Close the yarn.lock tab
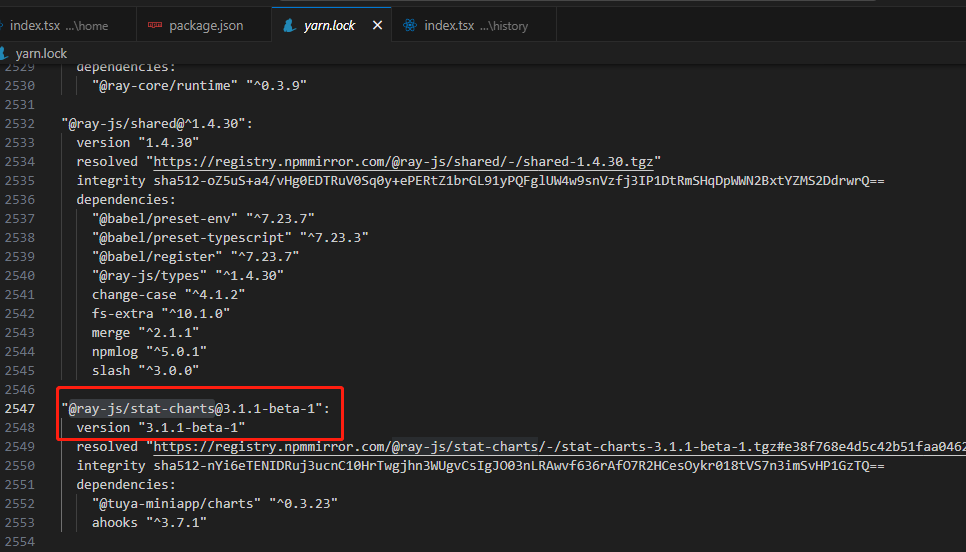 pos(377,25)
